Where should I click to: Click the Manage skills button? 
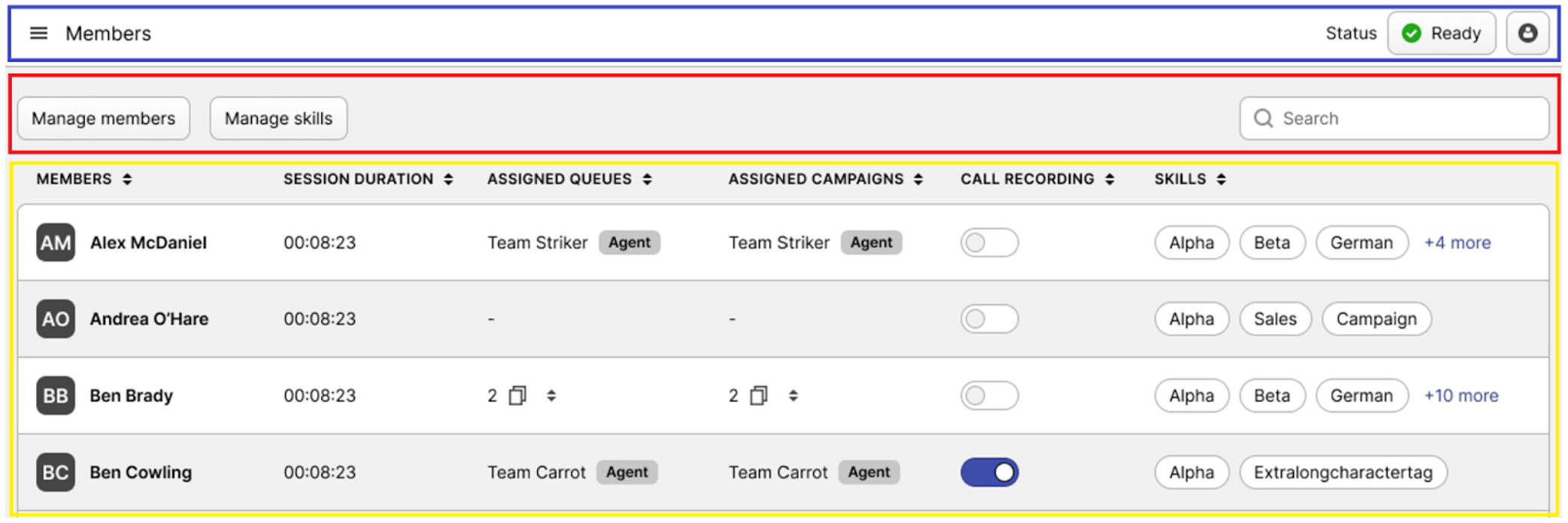[278, 118]
